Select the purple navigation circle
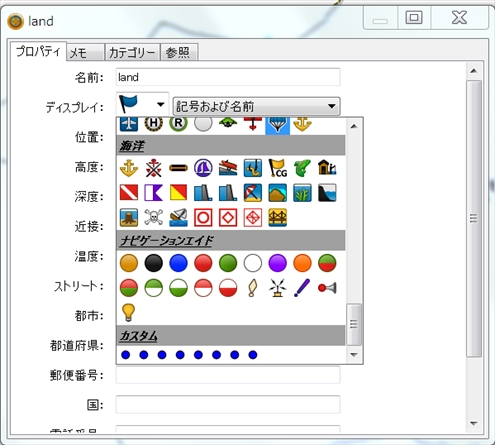 click(277, 263)
